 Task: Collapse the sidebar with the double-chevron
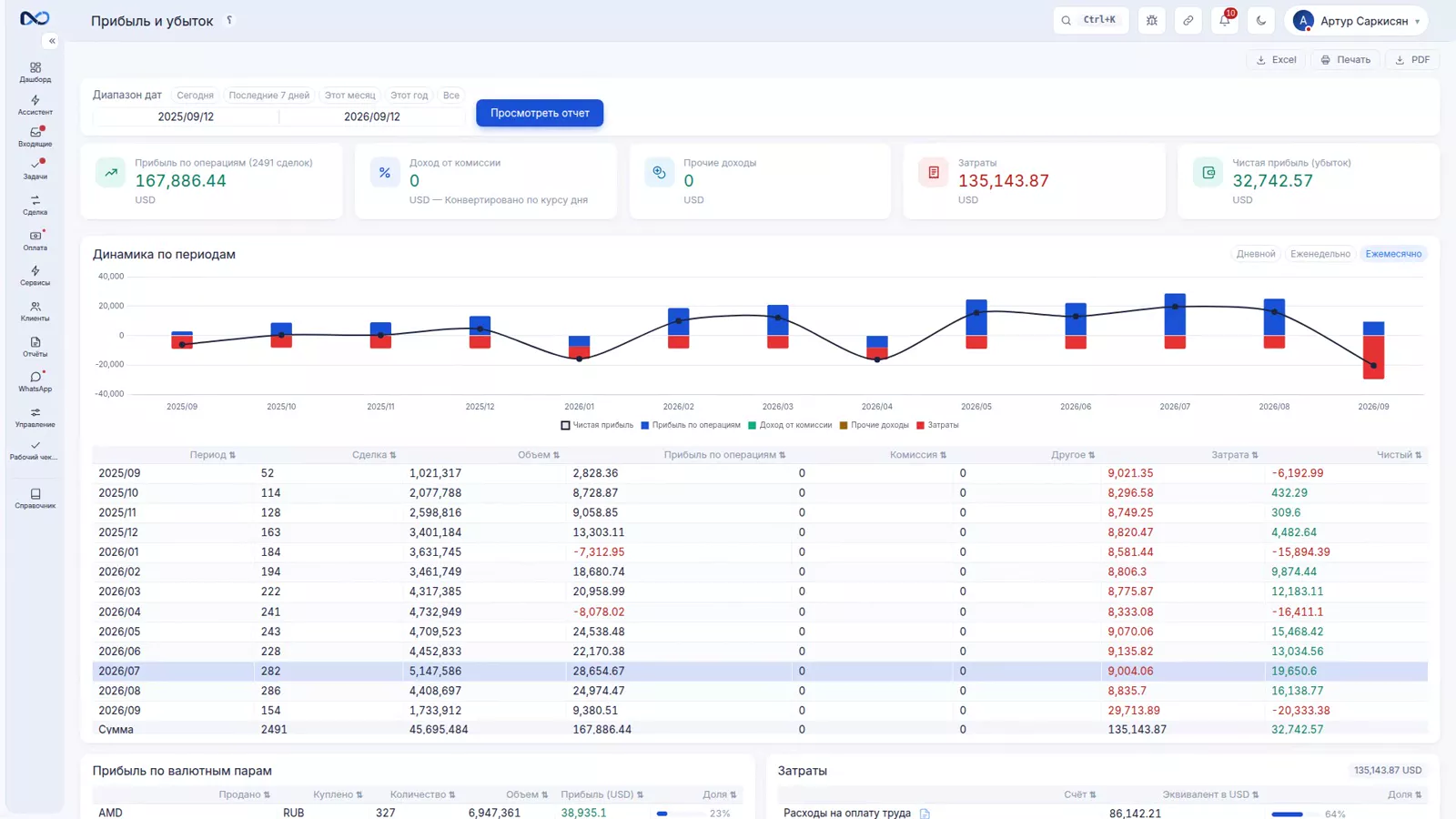(x=52, y=41)
